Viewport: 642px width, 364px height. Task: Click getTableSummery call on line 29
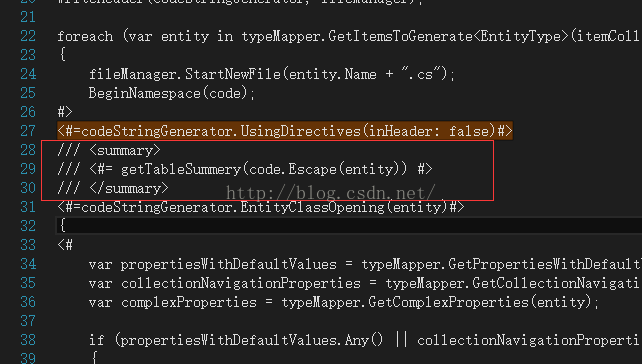coord(264,169)
